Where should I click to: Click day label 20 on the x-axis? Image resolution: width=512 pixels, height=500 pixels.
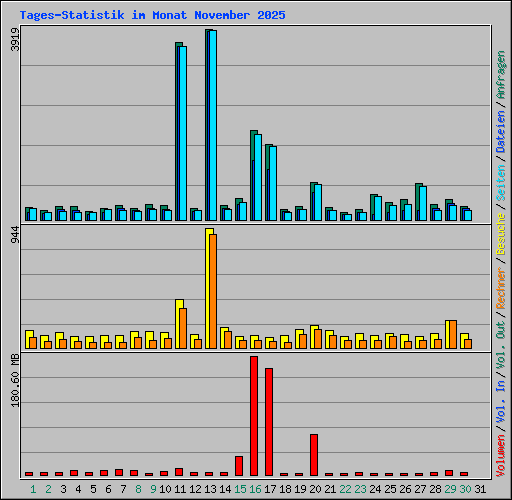click(x=315, y=489)
